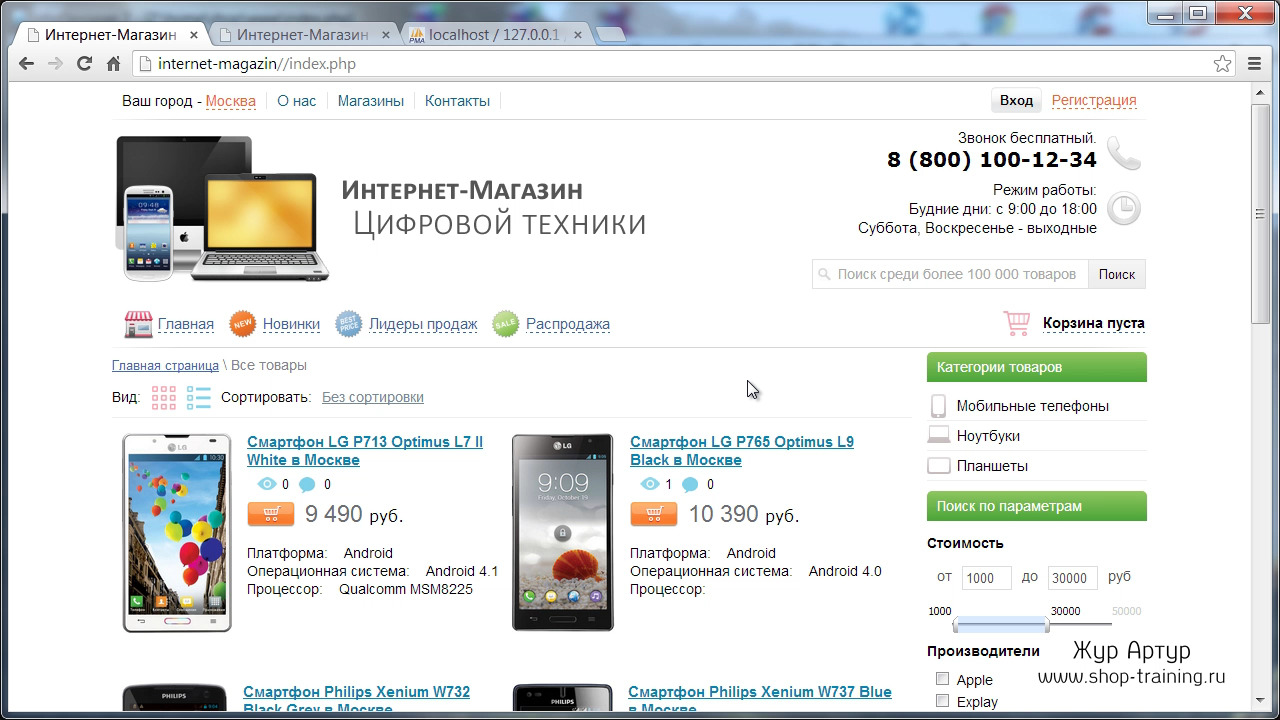Click the Поиск search button
Viewport: 1280px width, 720px height.
click(1117, 274)
